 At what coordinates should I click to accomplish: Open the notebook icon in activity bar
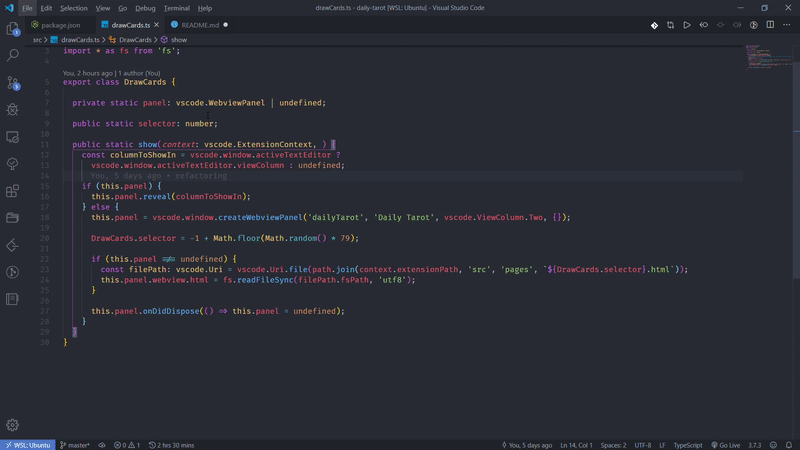pyautogui.click(x=13, y=299)
